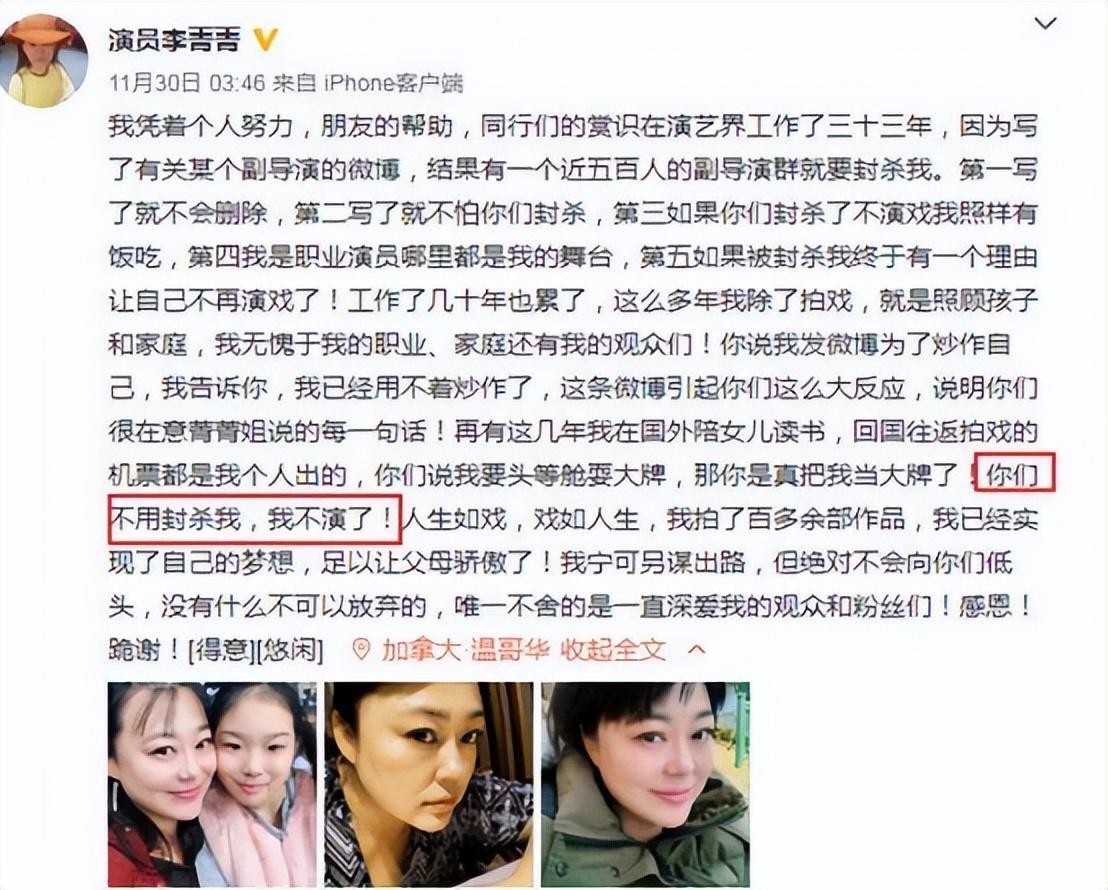Screen dimensions: 1108x890
Task: Open the first photo with two women
Action: (x=212, y=785)
